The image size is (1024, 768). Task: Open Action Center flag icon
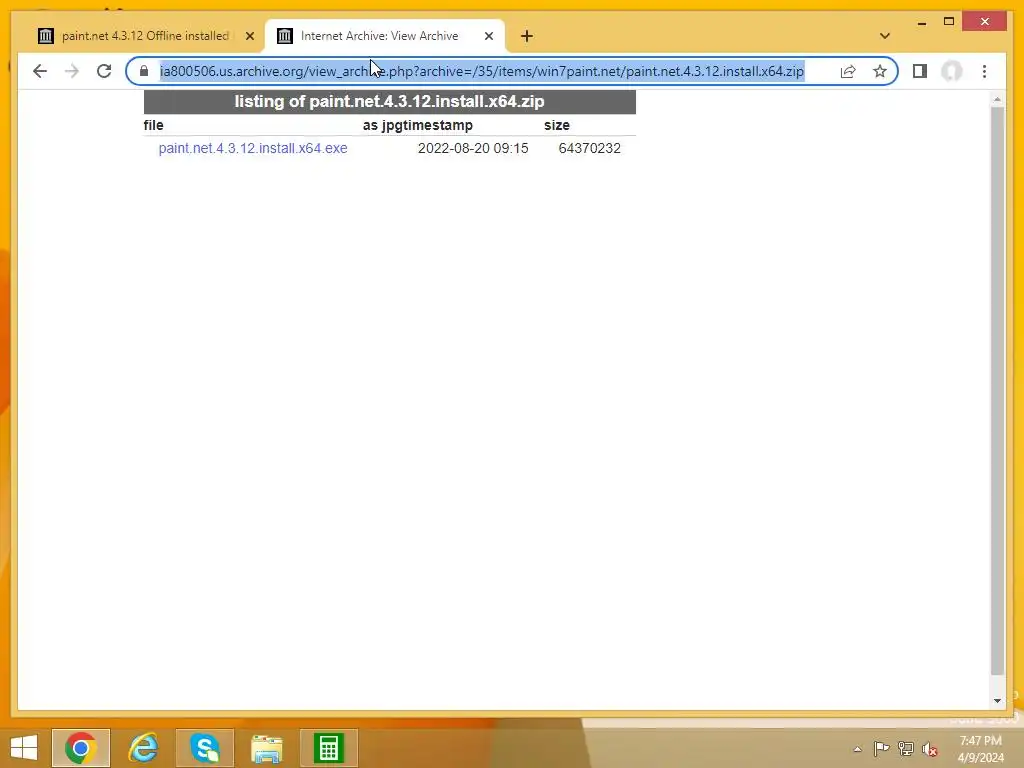click(x=881, y=748)
